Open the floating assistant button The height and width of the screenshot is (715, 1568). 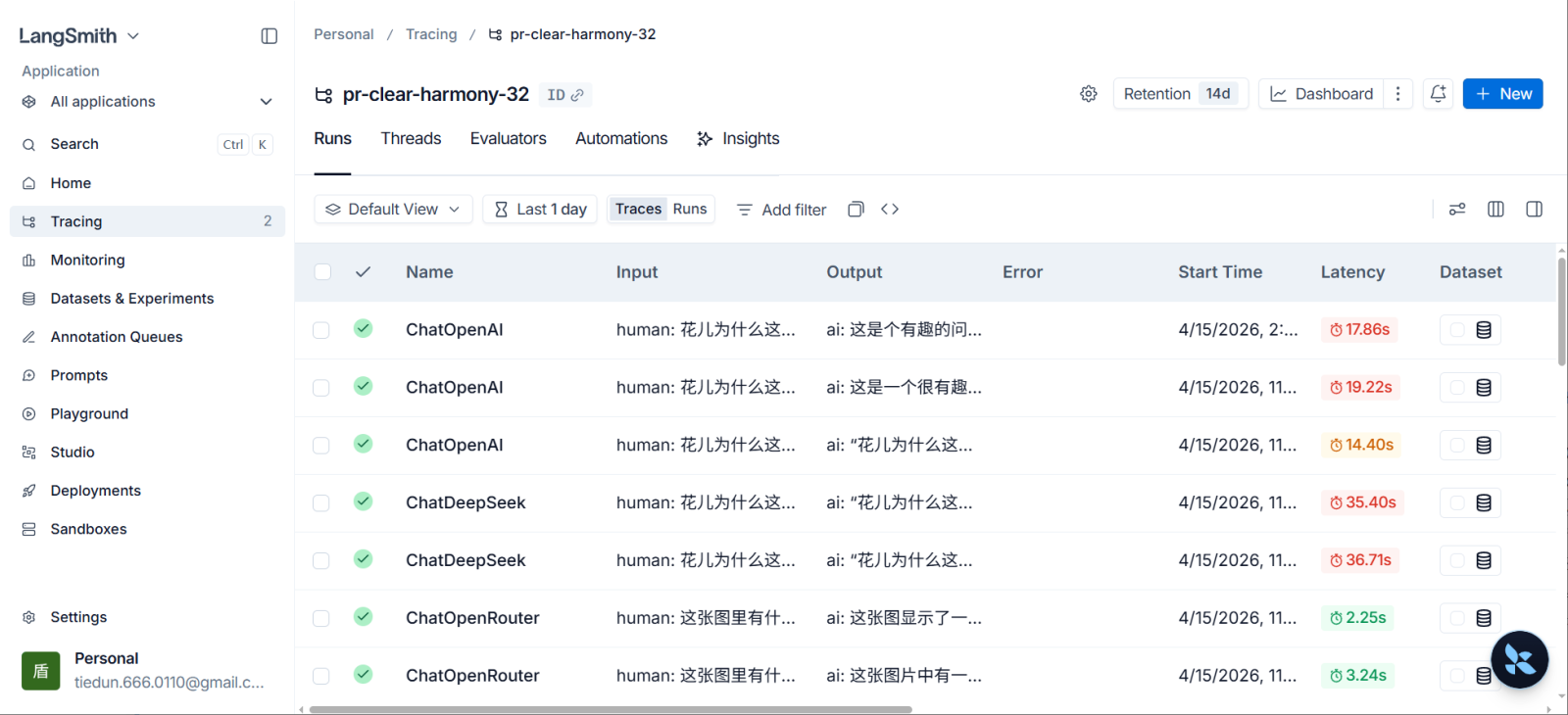click(1520, 659)
